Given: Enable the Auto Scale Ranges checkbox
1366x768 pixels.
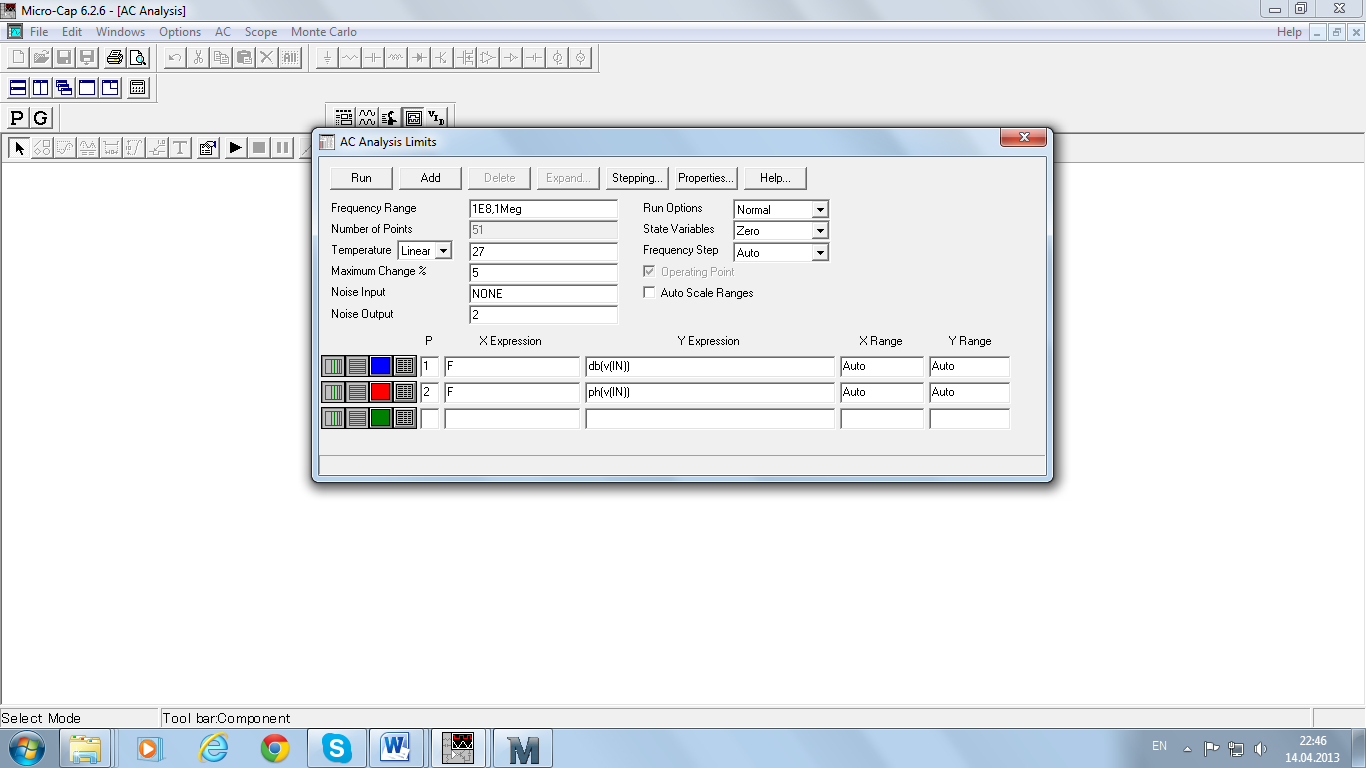Looking at the screenshot, I should click(650, 293).
